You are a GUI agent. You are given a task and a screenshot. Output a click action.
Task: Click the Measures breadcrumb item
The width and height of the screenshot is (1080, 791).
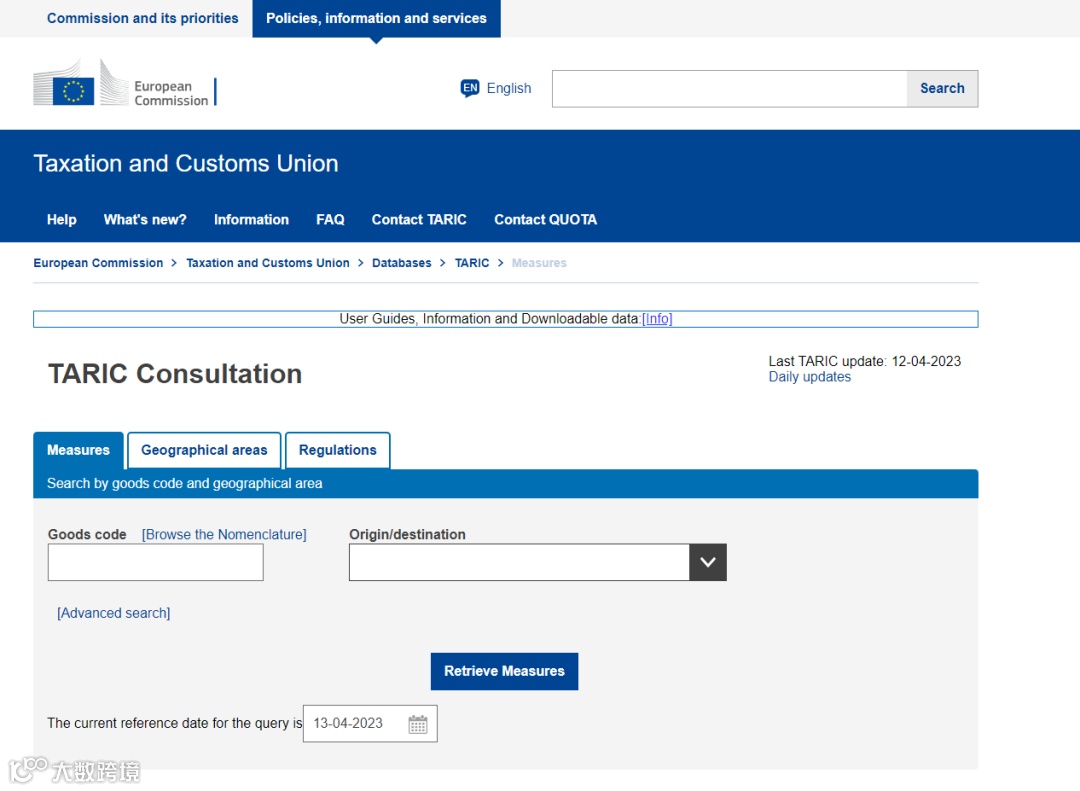coord(539,263)
